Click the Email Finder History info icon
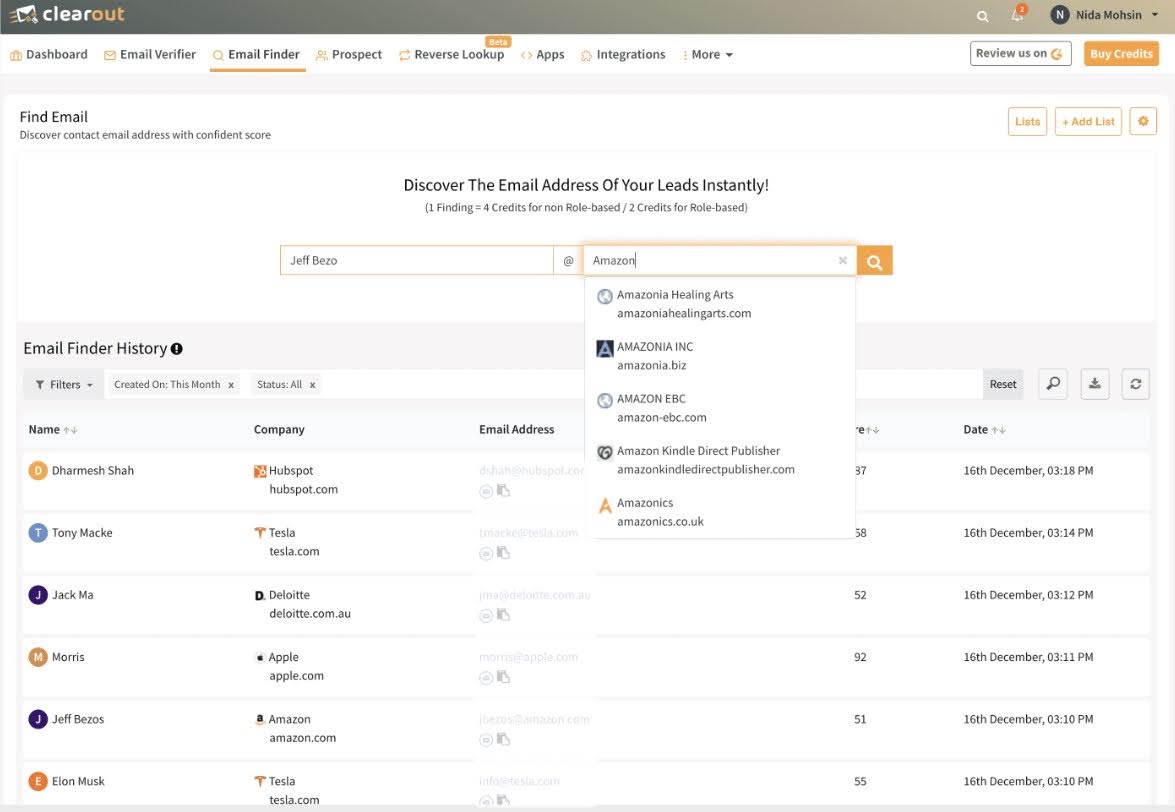This screenshot has width=1175, height=812. (177, 348)
